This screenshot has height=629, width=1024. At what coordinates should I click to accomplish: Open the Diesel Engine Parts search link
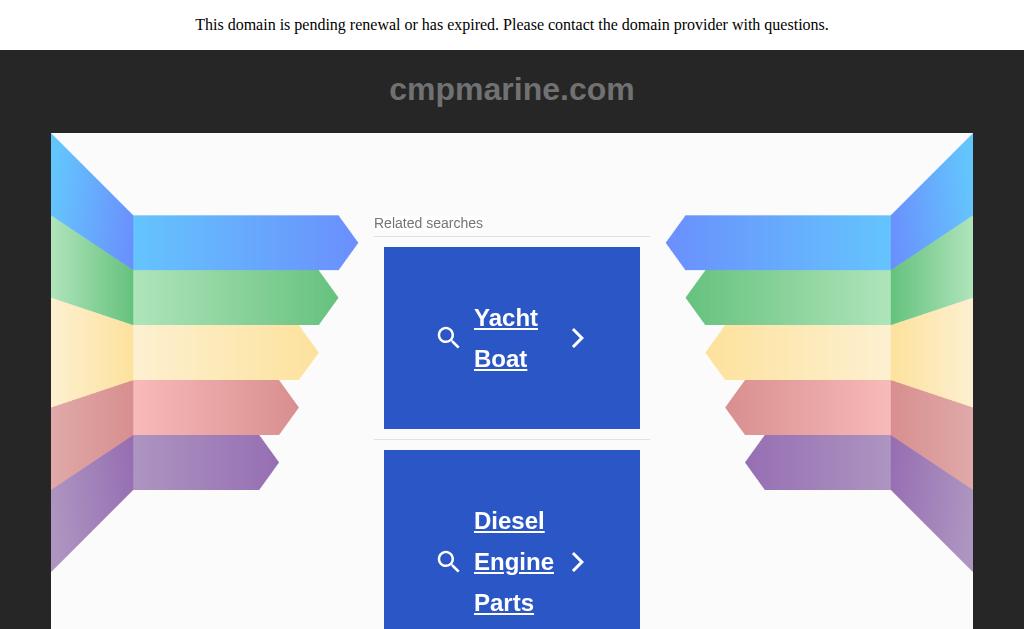[514, 562]
